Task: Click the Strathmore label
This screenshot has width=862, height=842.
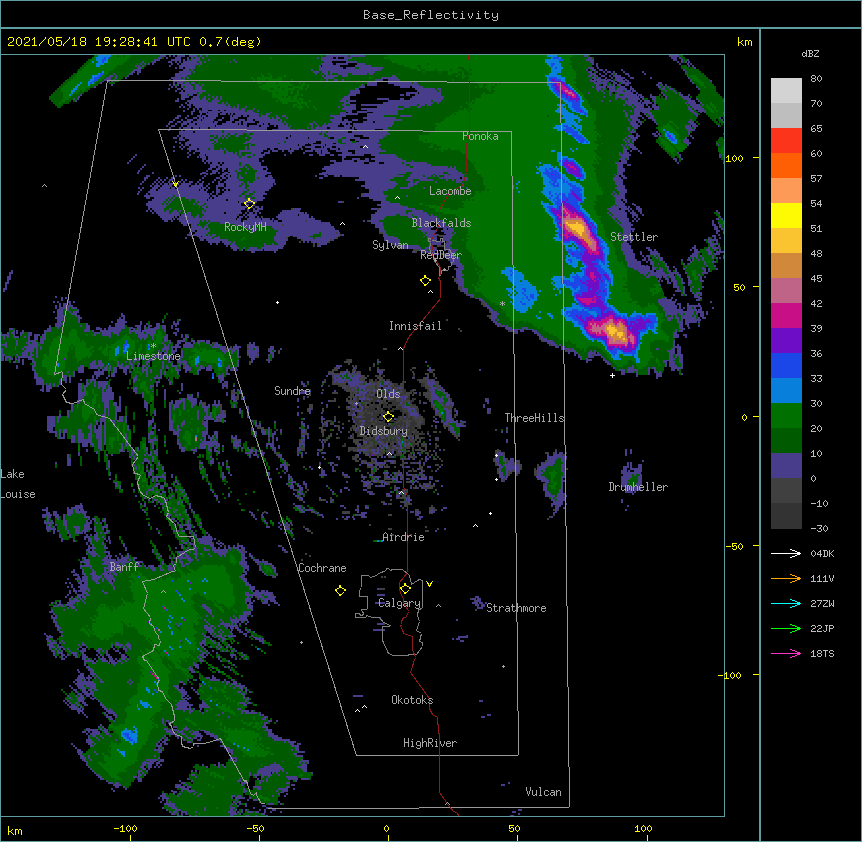Action: pyautogui.click(x=516, y=608)
